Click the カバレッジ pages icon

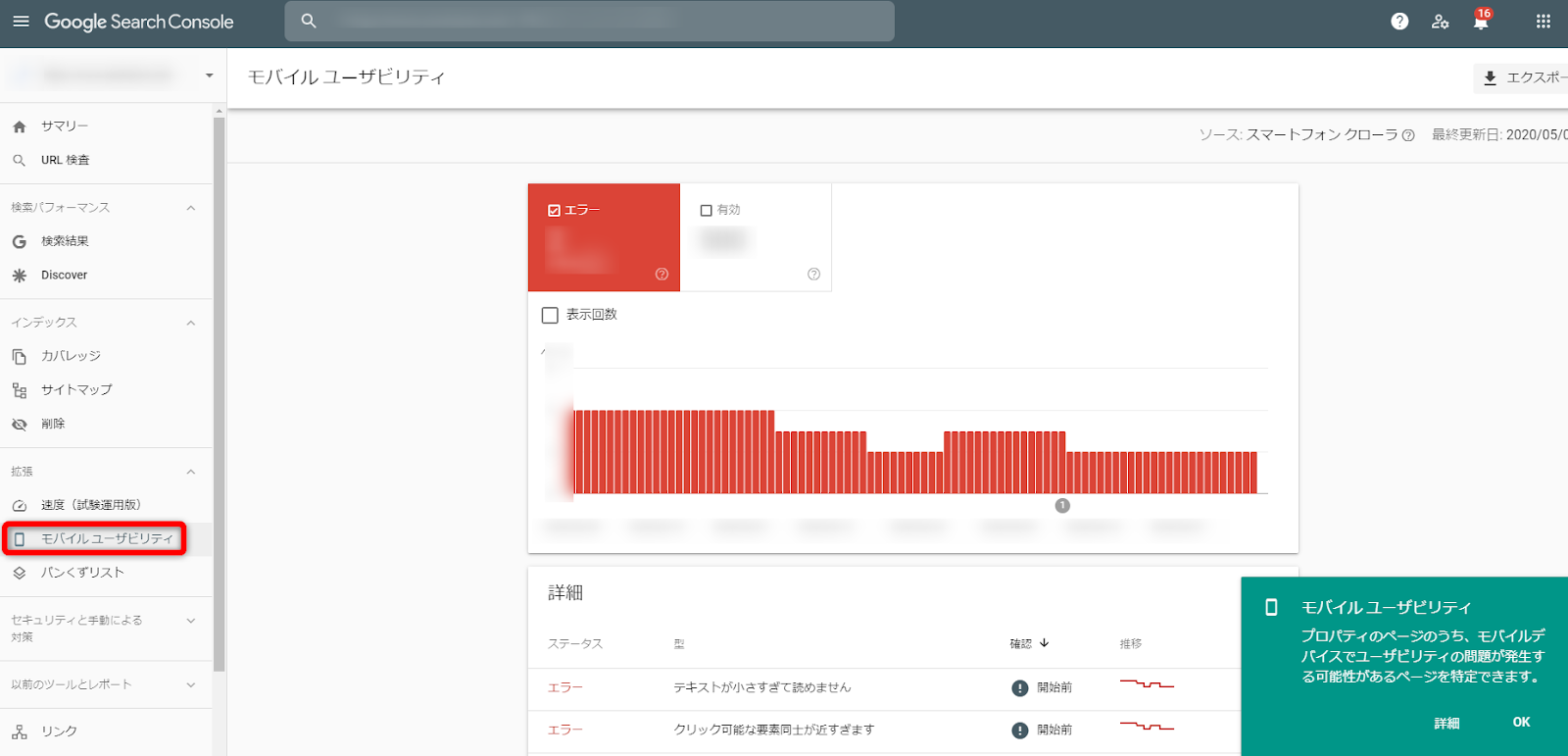click(x=20, y=356)
